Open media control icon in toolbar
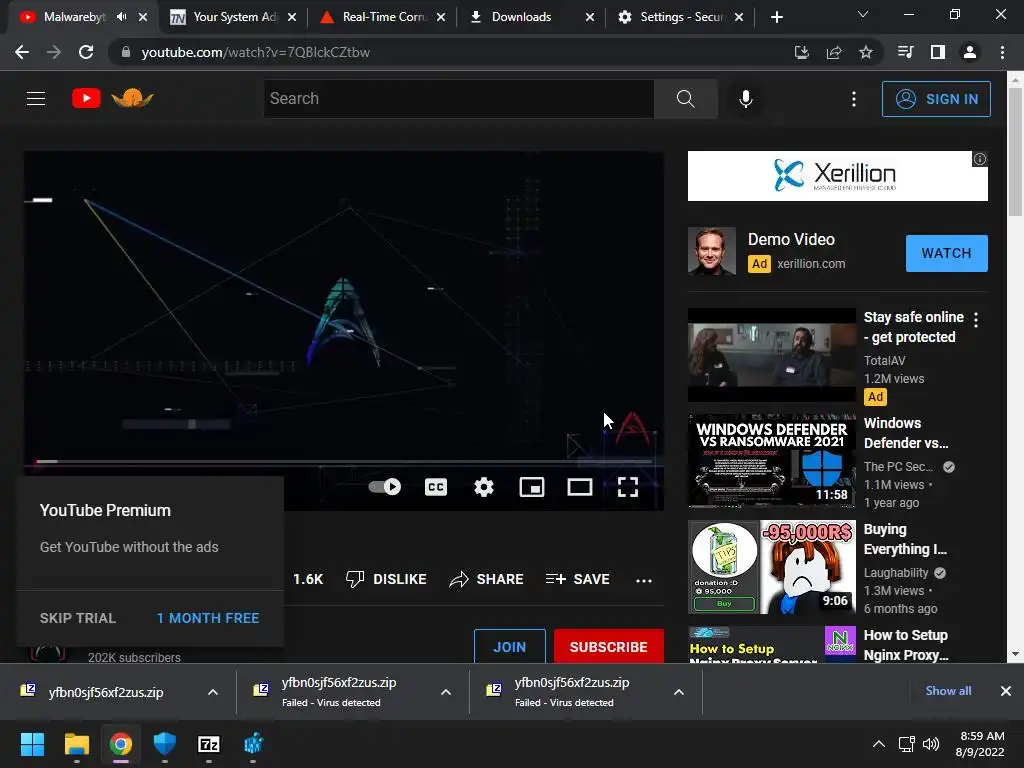The image size is (1024, 768). (x=906, y=52)
